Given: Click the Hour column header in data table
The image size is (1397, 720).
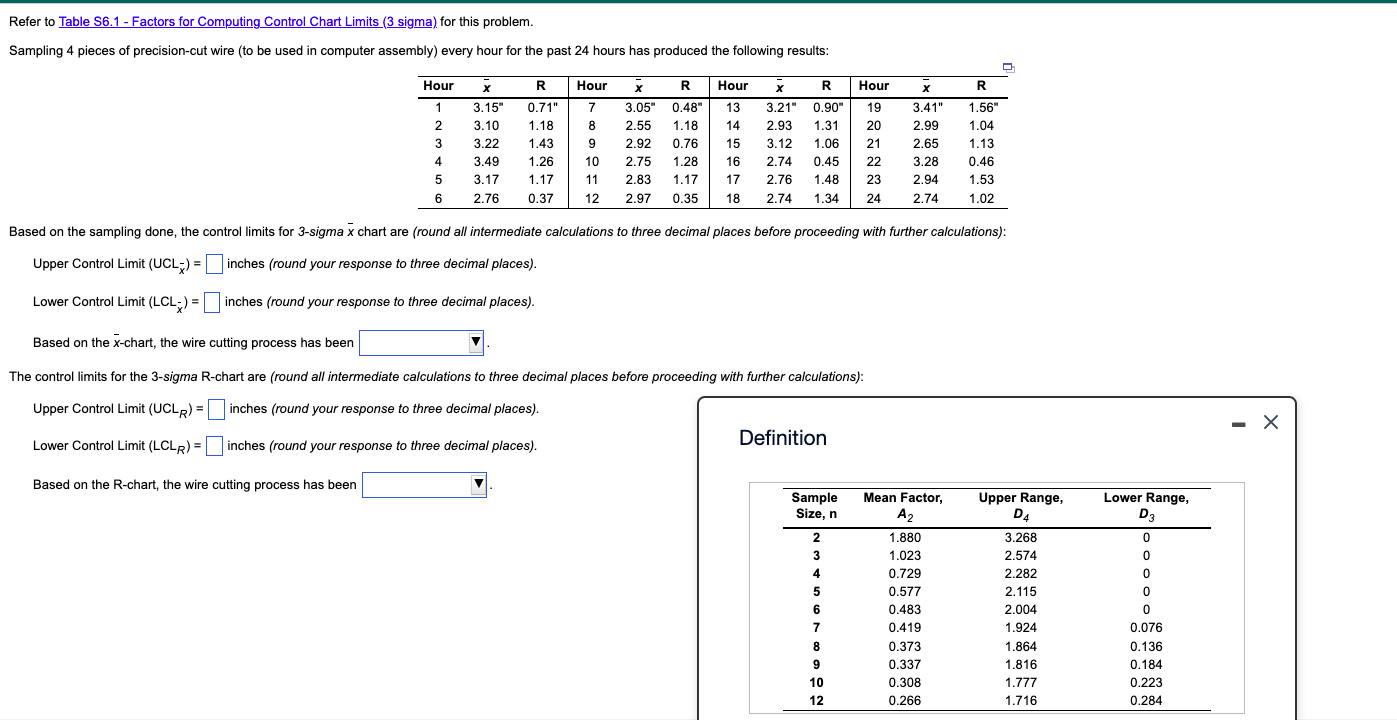Looking at the screenshot, I should pos(438,86).
